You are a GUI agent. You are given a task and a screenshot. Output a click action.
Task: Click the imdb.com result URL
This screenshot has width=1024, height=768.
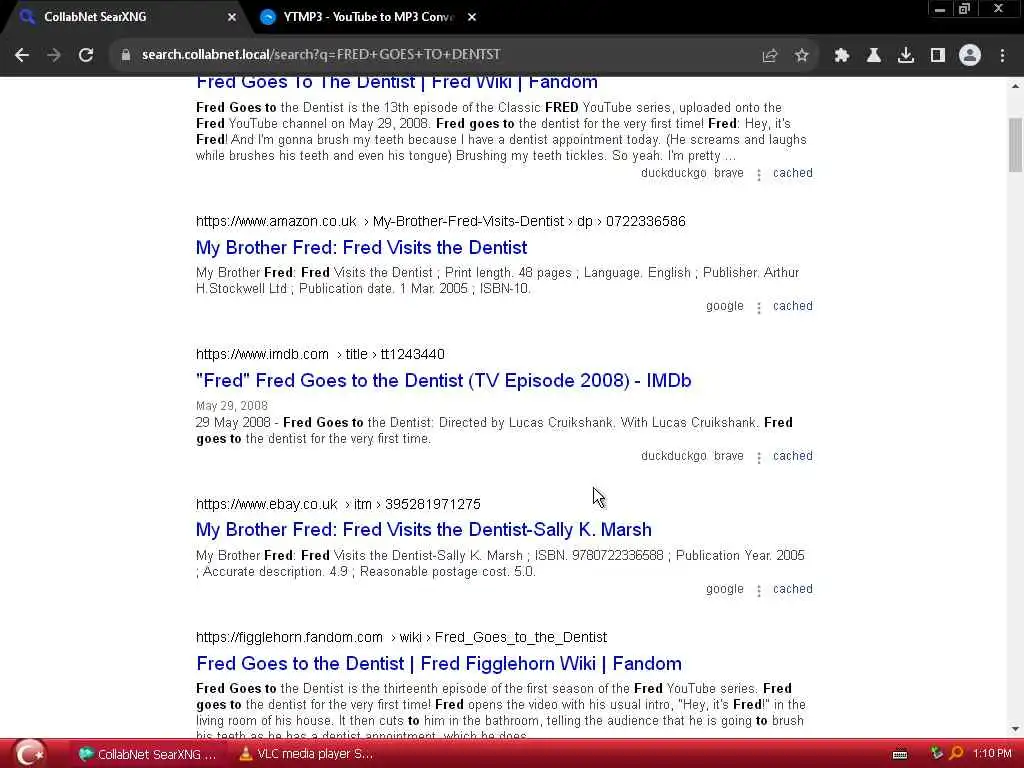[x=320, y=354]
